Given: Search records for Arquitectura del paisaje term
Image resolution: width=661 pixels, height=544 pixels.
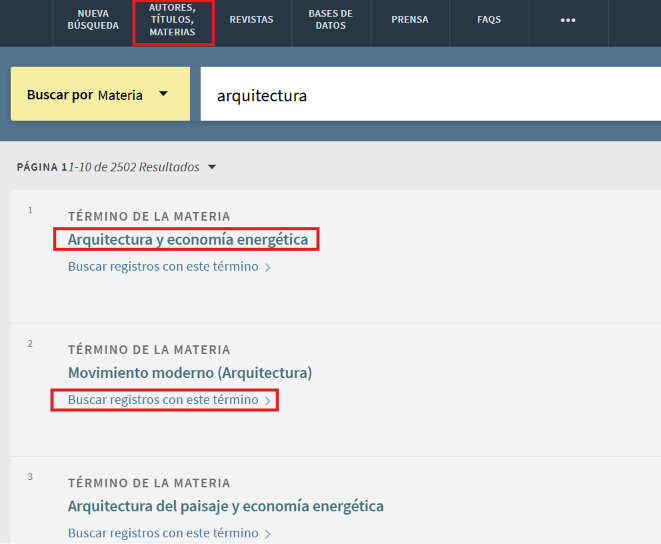Looking at the screenshot, I should pyautogui.click(x=169, y=533).
